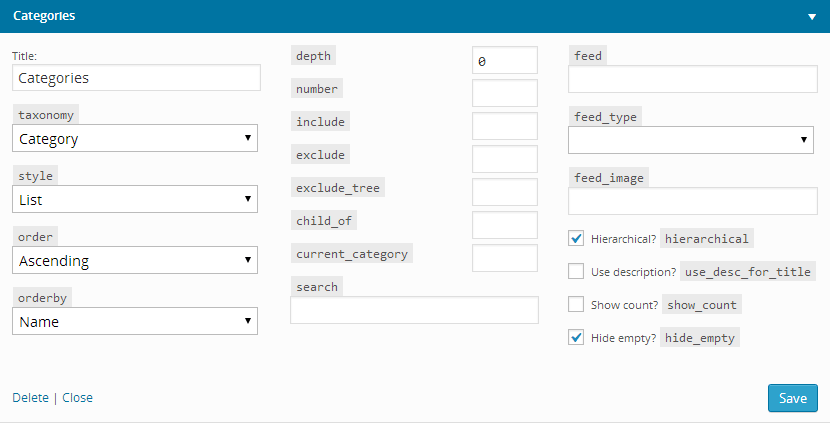Viewport: 830px width, 423px height.
Task: Open the style dropdown showing List
Action: coord(135,199)
